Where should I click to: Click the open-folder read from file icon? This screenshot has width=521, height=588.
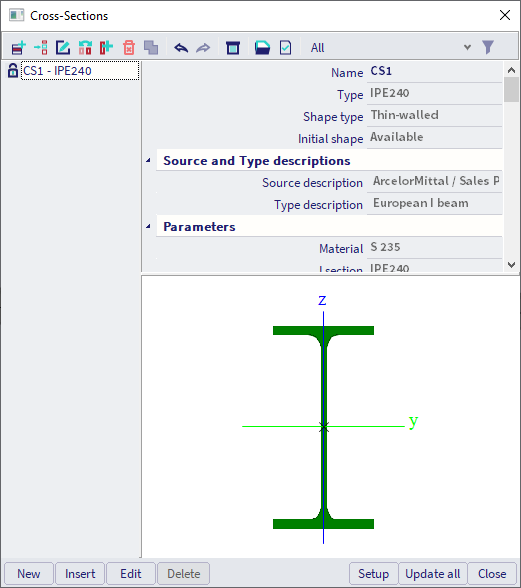[x=262, y=48]
